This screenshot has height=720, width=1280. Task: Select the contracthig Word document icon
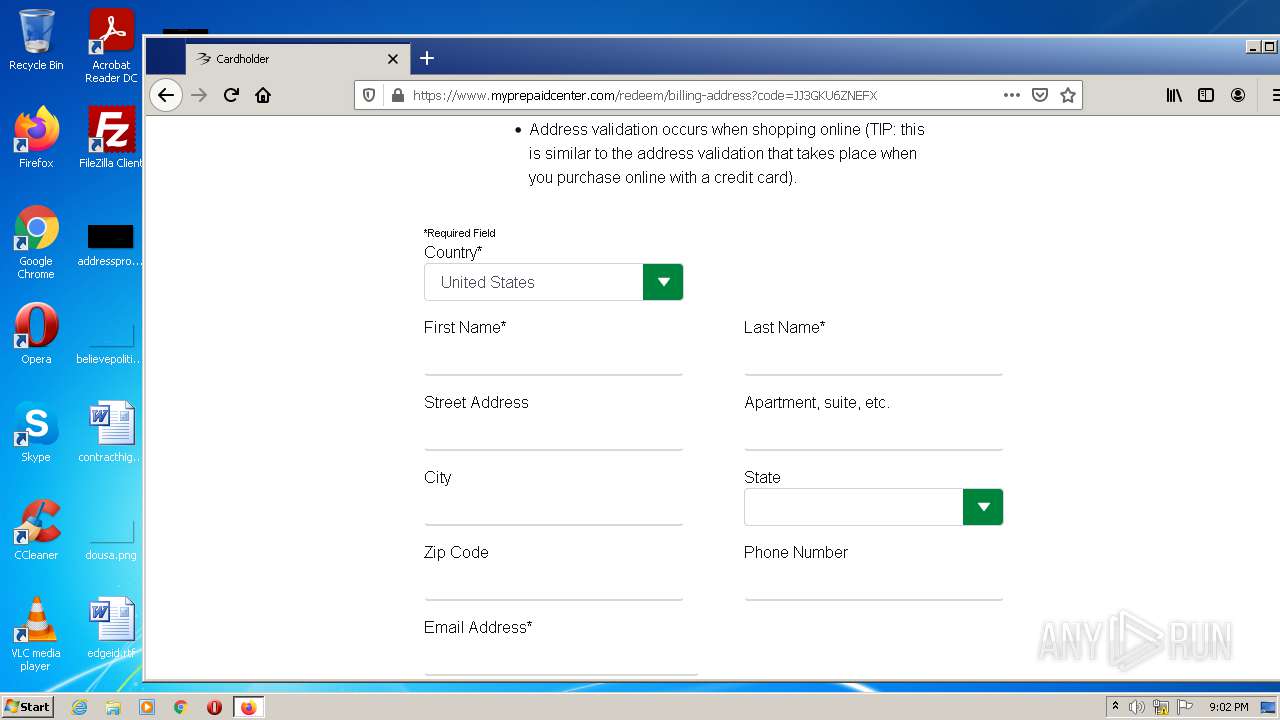[110, 432]
